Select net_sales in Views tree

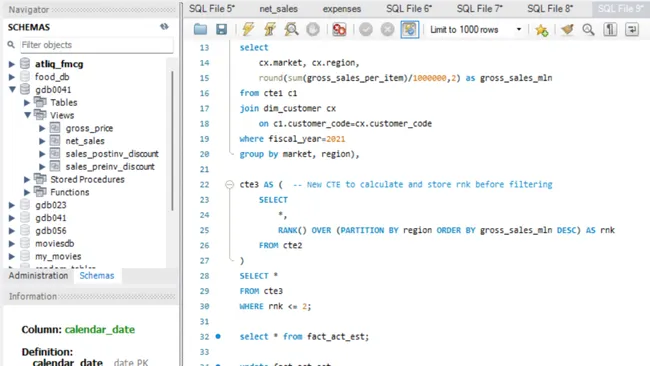click(85, 141)
